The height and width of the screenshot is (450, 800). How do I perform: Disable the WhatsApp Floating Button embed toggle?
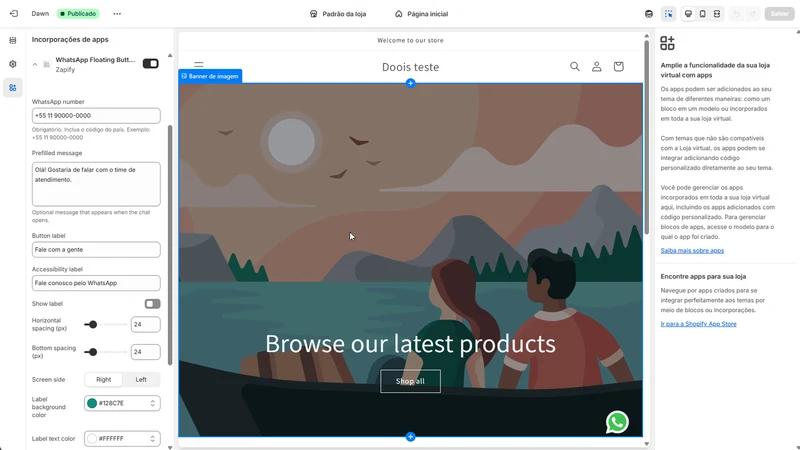(x=151, y=63)
